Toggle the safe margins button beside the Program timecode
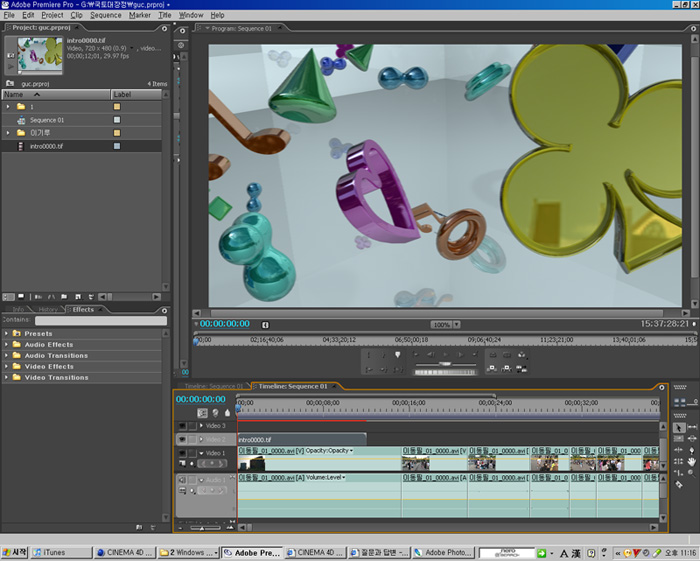Image resolution: width=700 pixels, height=561 pixels. 265,325
